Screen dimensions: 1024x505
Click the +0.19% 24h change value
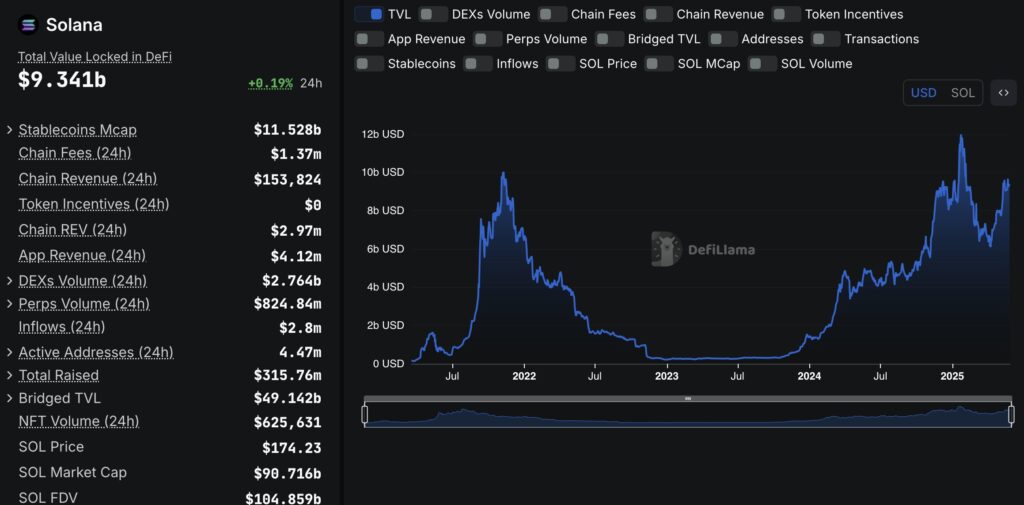click(270, 84)
